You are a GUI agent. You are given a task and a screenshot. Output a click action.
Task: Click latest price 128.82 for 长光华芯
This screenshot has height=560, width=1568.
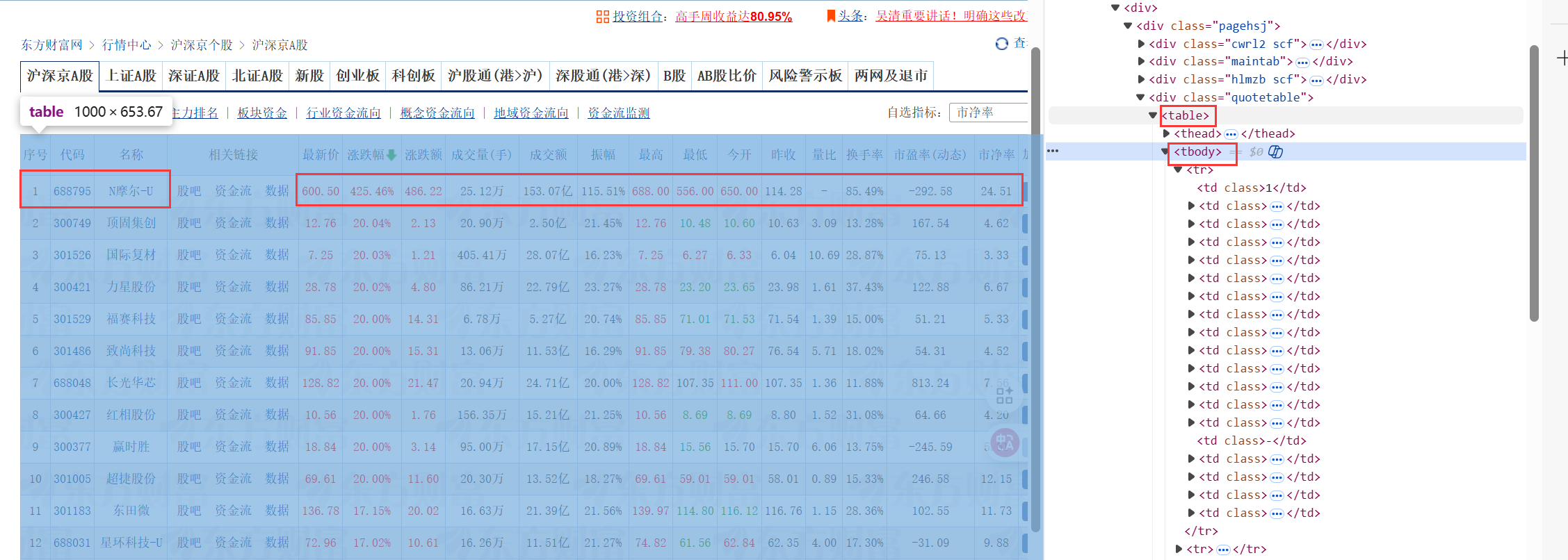click(x=321, y=383)
